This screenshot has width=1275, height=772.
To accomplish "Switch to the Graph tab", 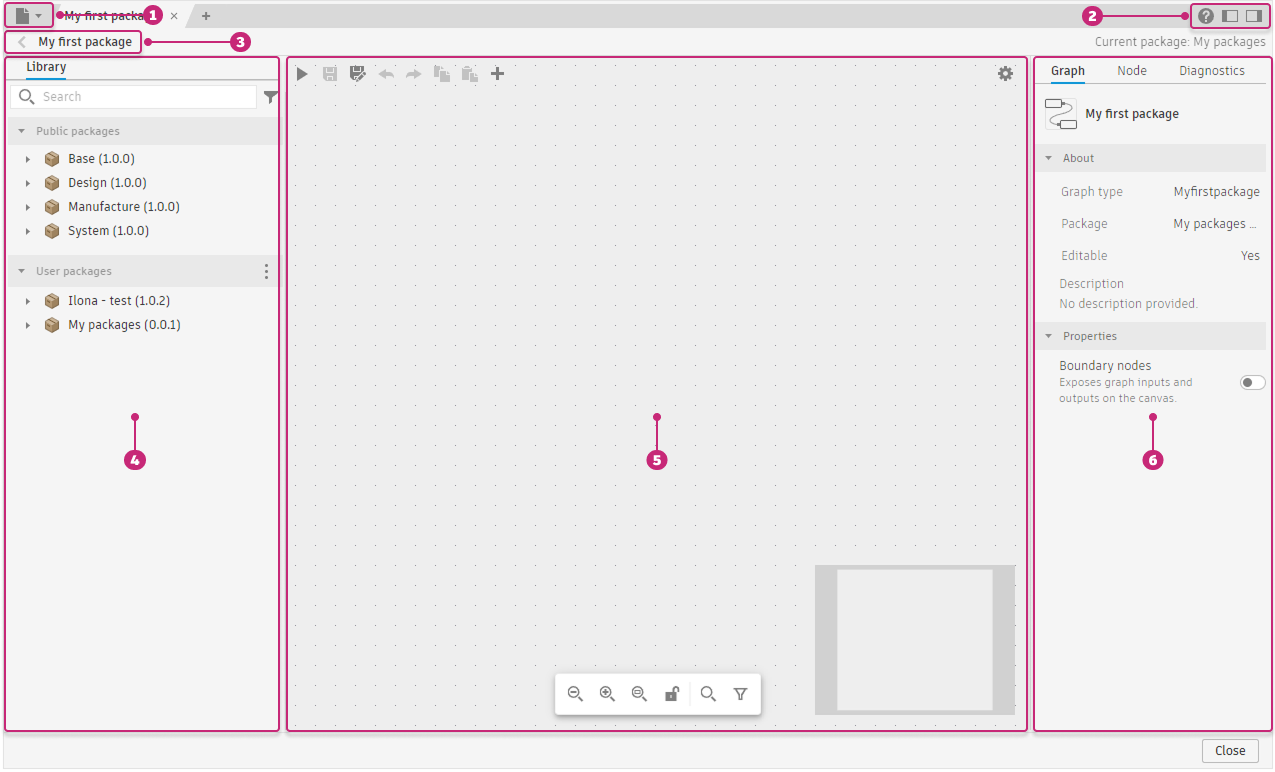I will pos(1068,71).
